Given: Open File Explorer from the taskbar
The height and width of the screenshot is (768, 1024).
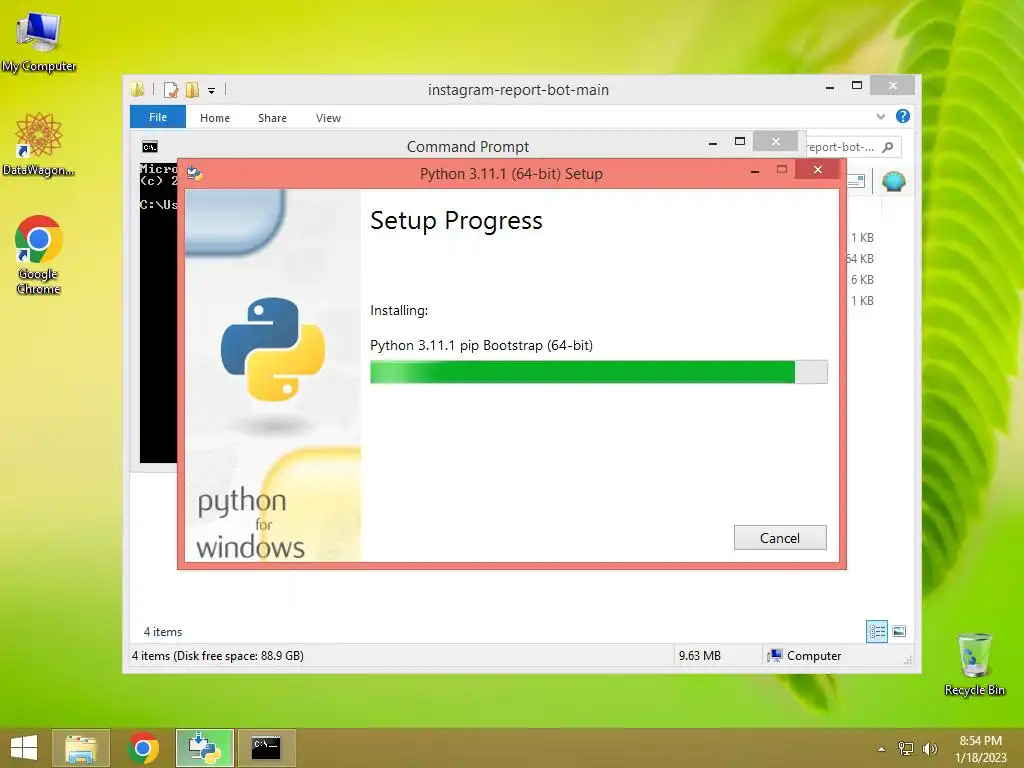Looking at the screenshot, I should point(80,748).
